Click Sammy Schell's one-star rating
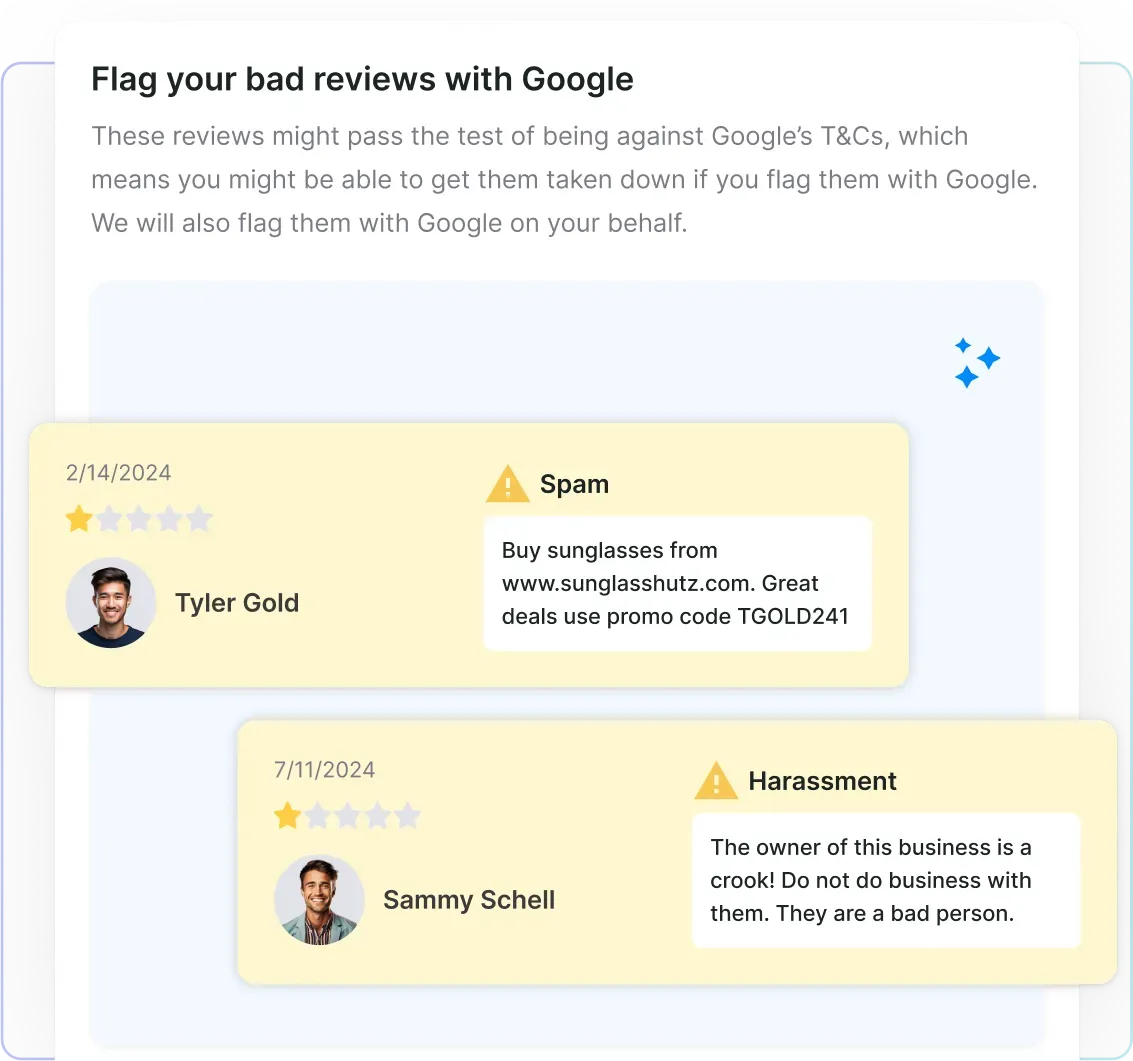Viewport: 1133px width, 1061px height. click(x=347, y=816)
